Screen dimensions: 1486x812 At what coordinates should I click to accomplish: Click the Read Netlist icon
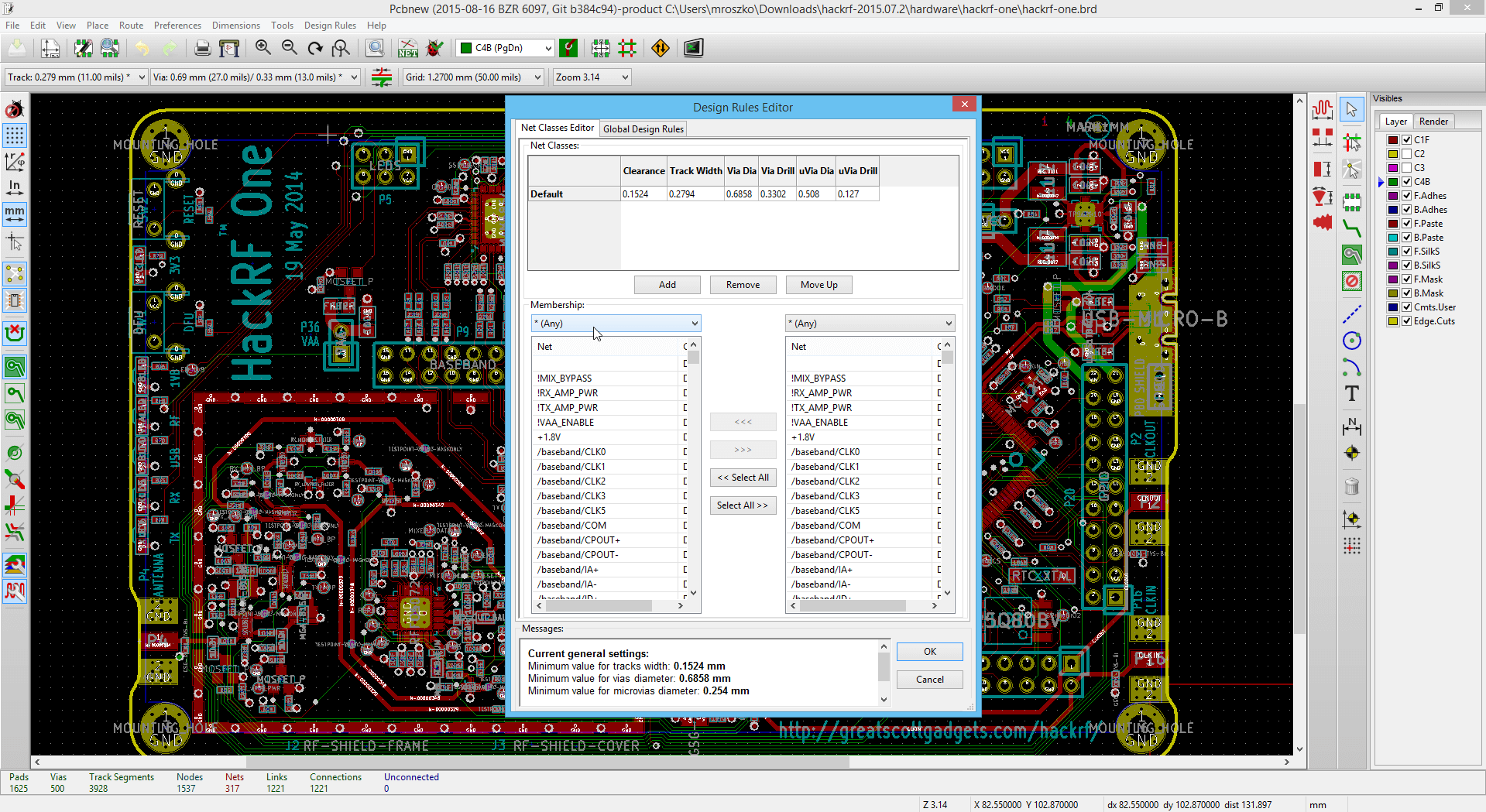coord(408,48)
